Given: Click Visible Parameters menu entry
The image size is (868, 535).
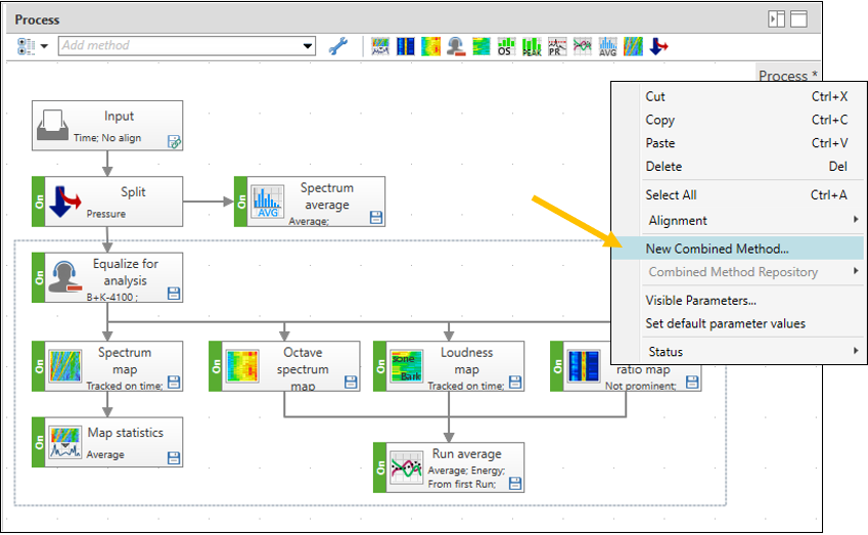Looking at the screenshot, I should [700, 300].
